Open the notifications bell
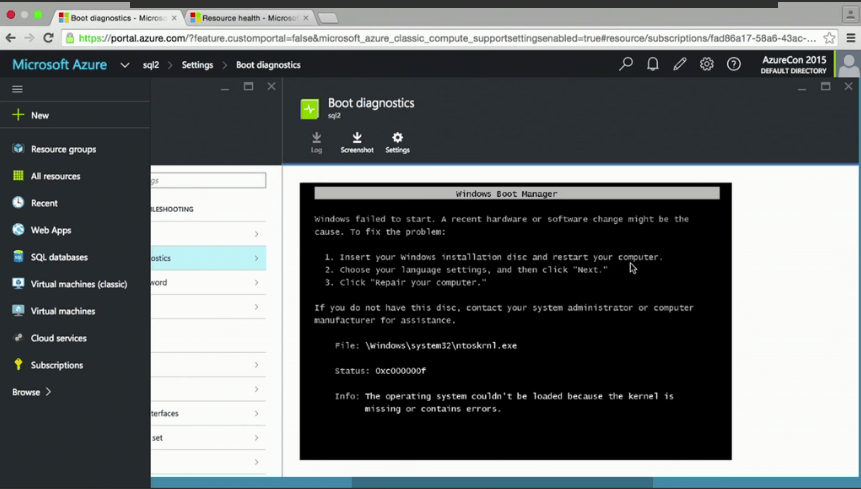Viewport: 861px width, 489px height. (x=652, y=64)
